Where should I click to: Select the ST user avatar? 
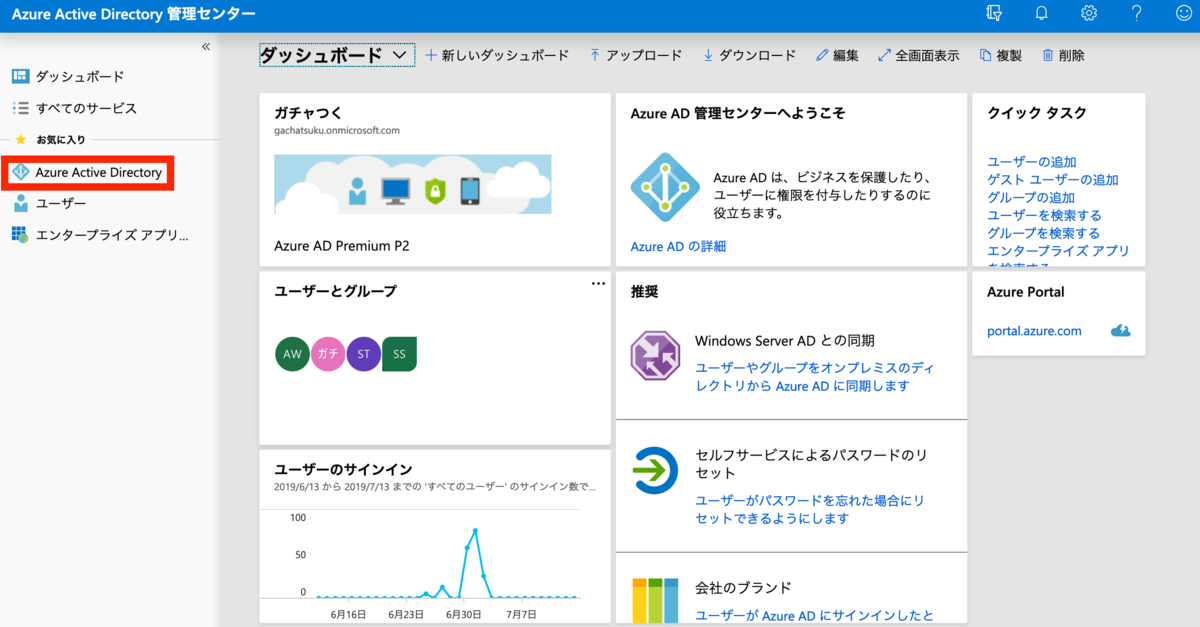[363, 354]
